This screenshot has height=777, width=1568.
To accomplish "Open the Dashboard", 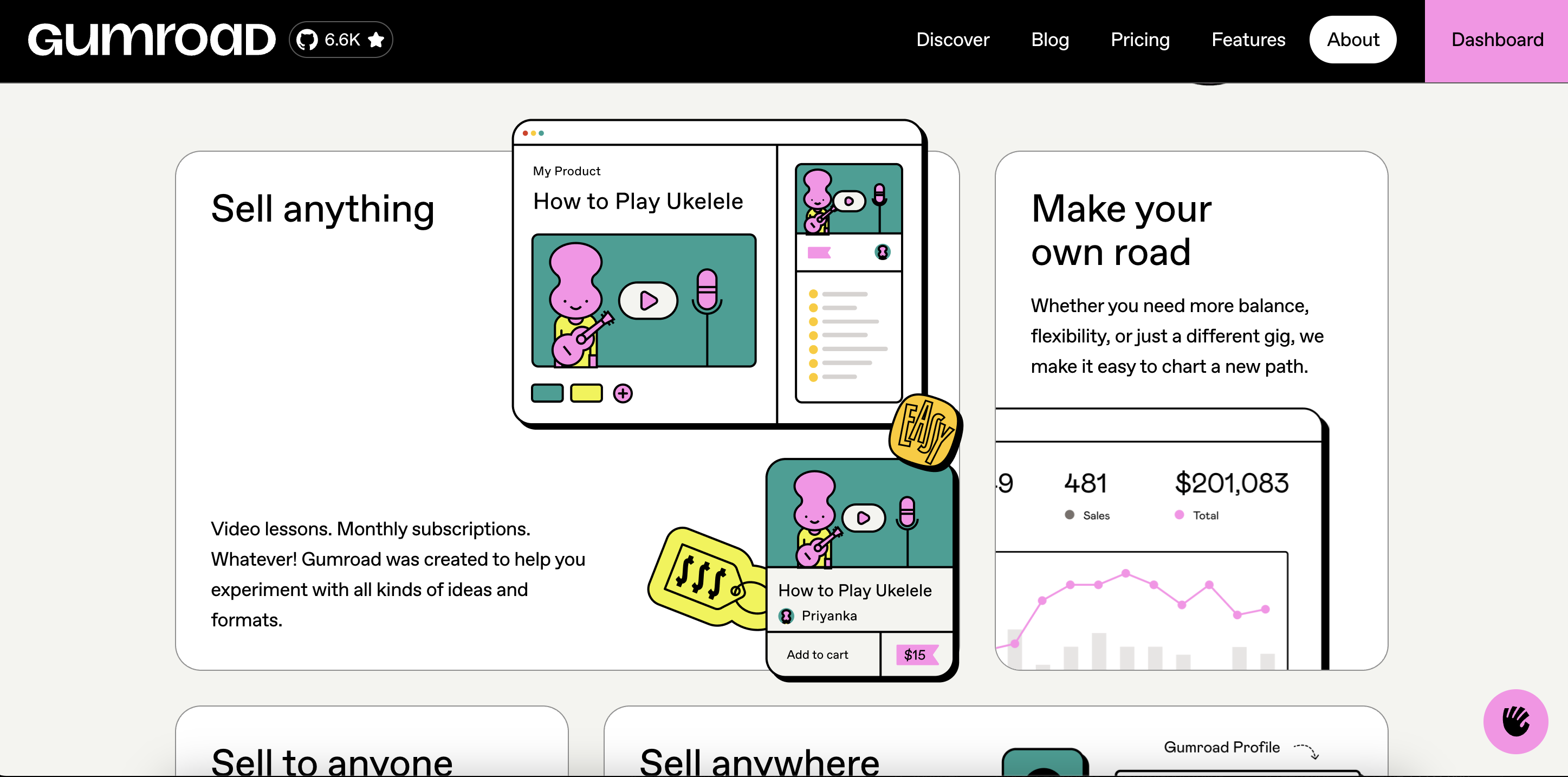I will 1497,40.
